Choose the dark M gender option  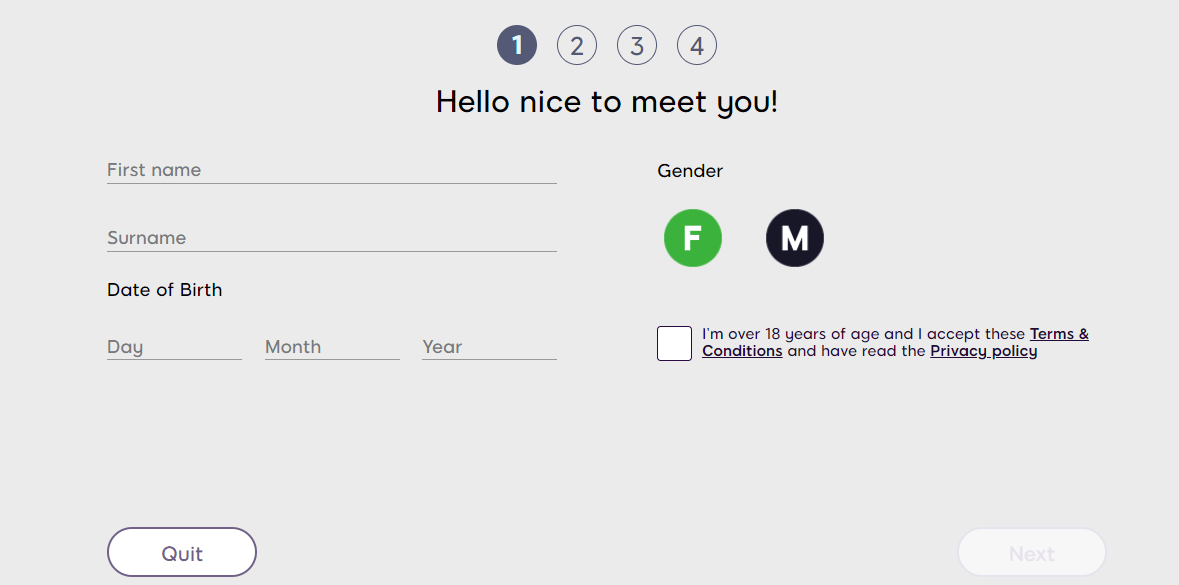tap(795, 238)
